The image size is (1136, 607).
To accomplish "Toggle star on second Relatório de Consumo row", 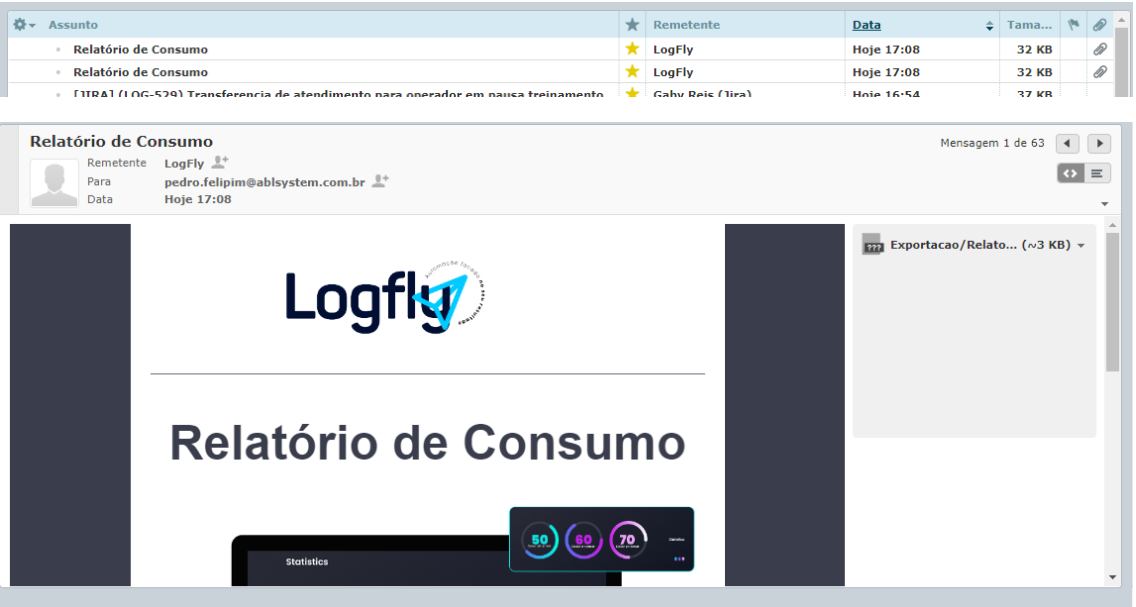I will [632, 71].
